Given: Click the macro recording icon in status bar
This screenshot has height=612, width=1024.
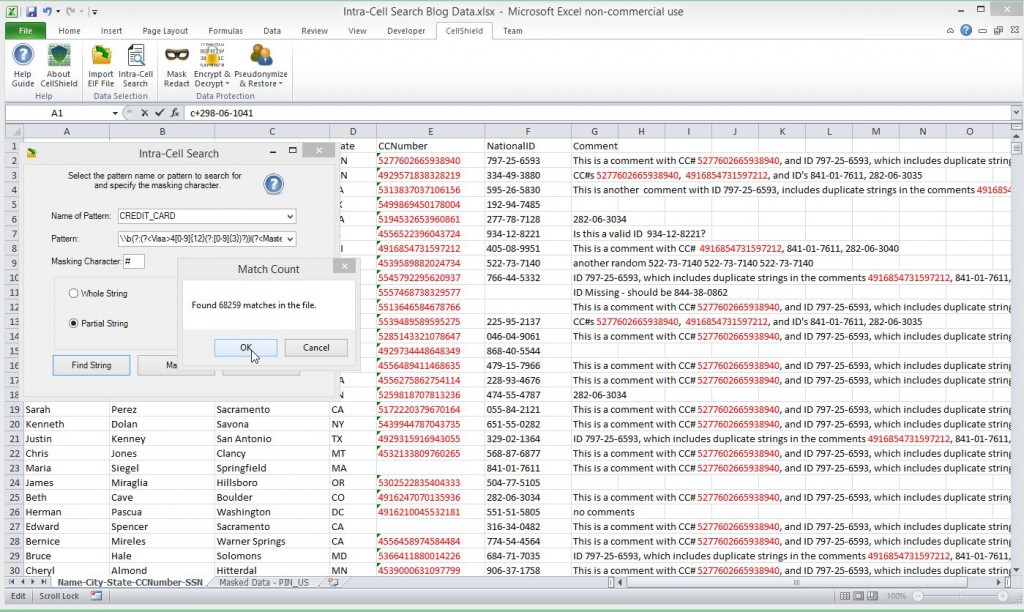Looking at the screenshot, I should (96, 596).
